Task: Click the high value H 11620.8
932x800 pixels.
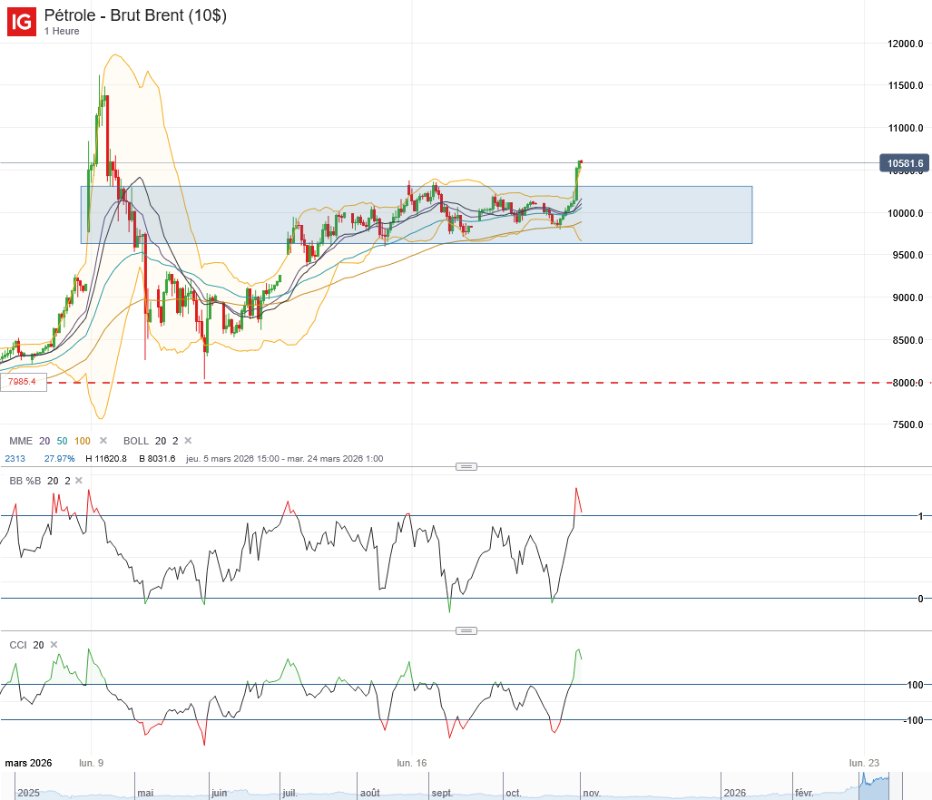Action: pyautogui.click(x=106, y=458)
